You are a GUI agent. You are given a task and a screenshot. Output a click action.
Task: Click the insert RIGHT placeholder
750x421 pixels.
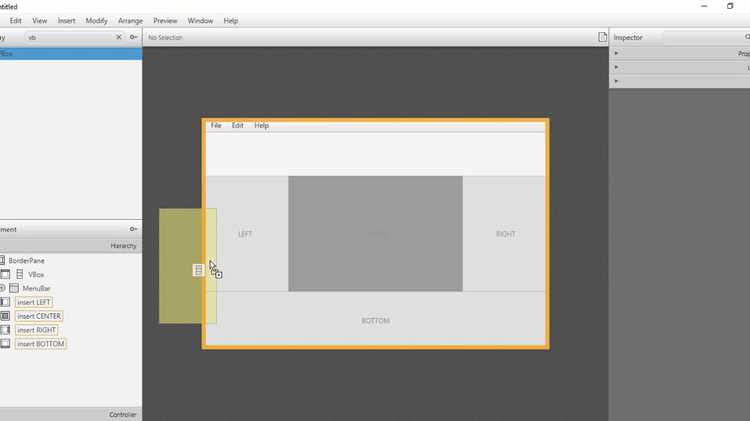pos(36,330)
